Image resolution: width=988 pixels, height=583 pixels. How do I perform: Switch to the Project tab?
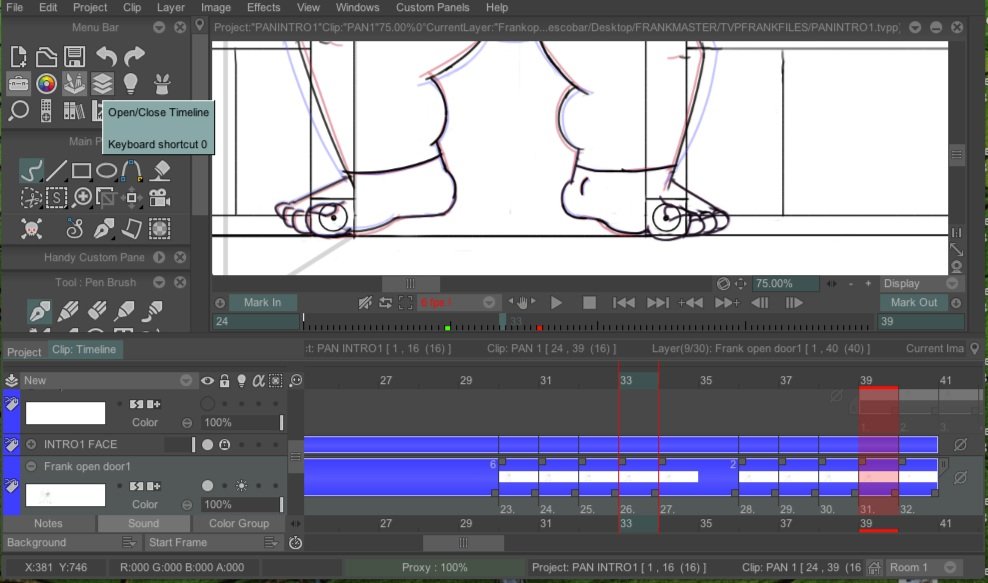(x=24, y=352)
